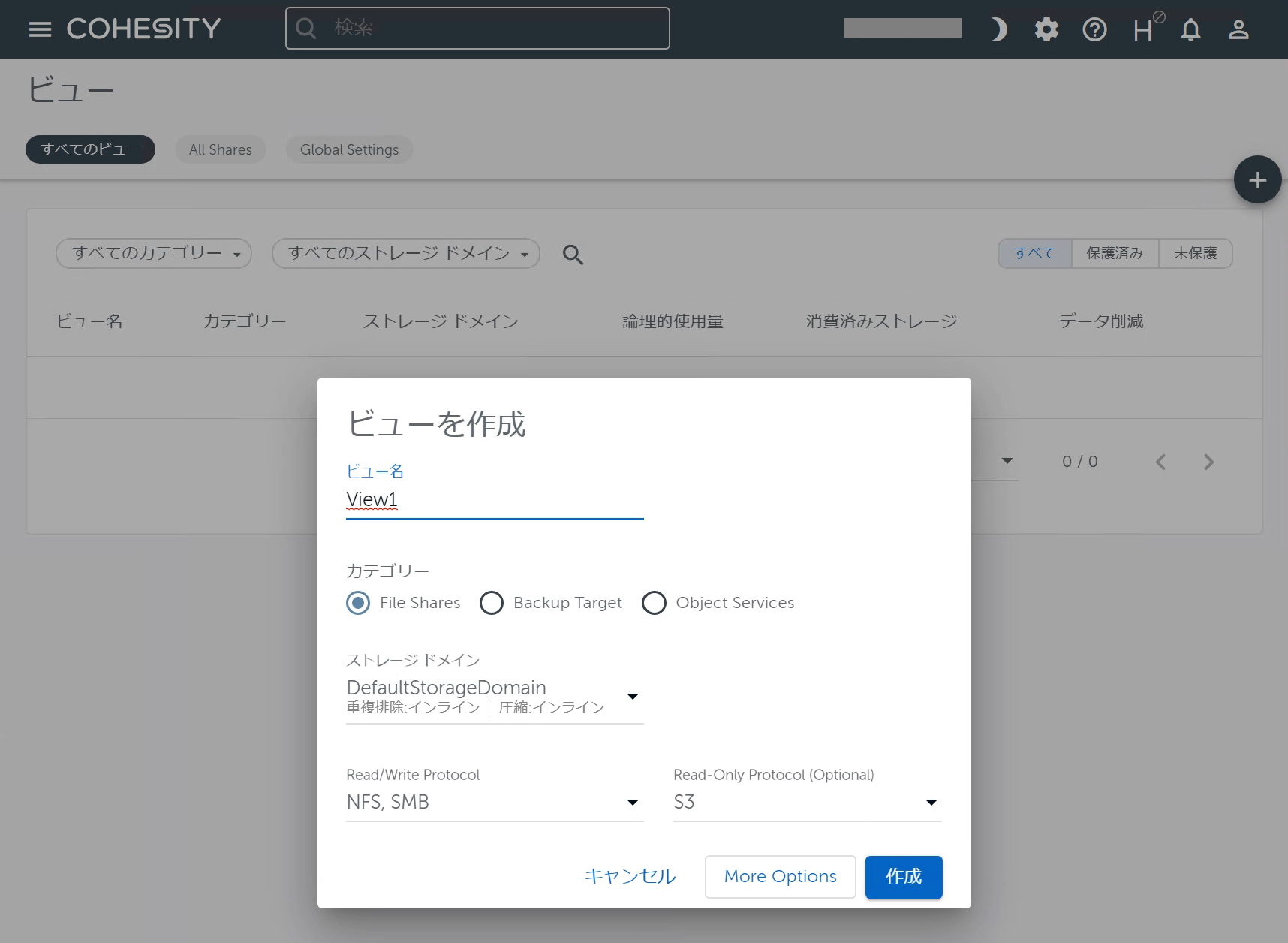Switch to Global Settings tab
Screen dimensions: 1288x943
pos(349,149)
